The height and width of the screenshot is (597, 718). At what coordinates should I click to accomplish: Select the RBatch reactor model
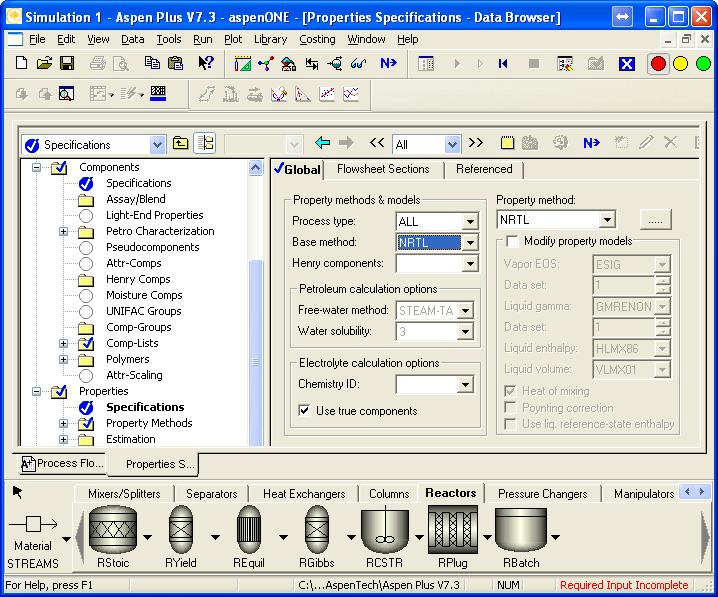(x=521, y=530)
